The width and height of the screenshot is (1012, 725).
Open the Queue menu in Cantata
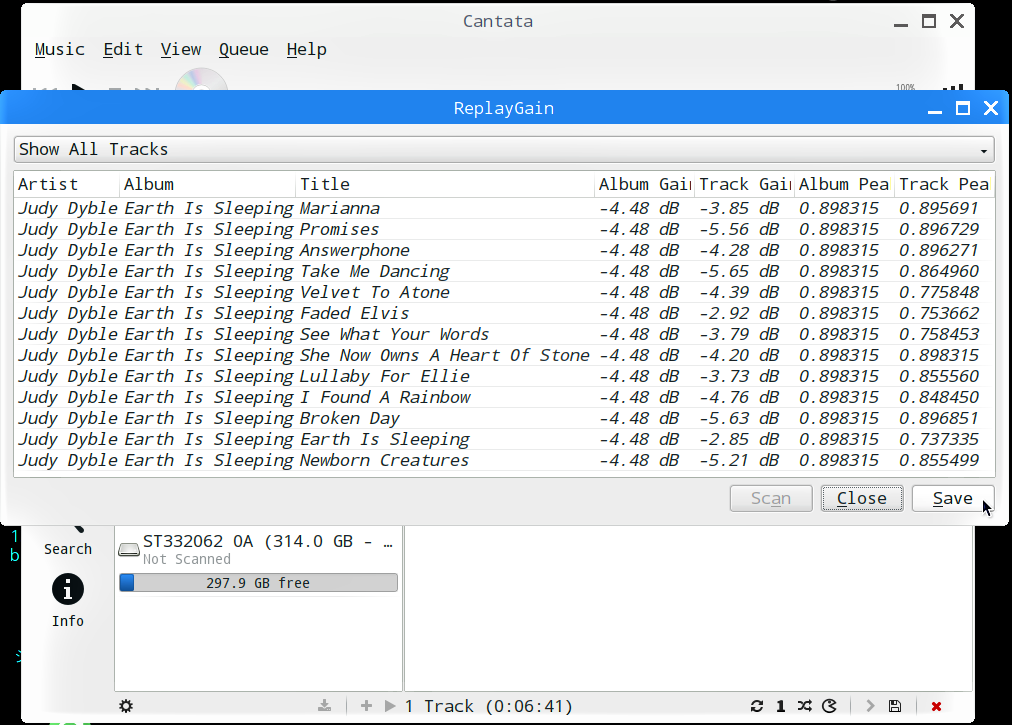tap(243, 50)
